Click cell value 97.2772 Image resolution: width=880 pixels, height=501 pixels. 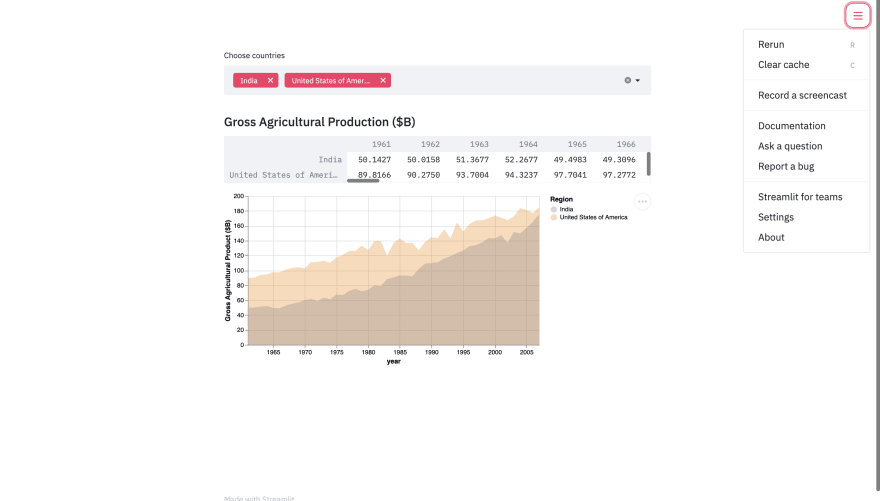[619, 175]
